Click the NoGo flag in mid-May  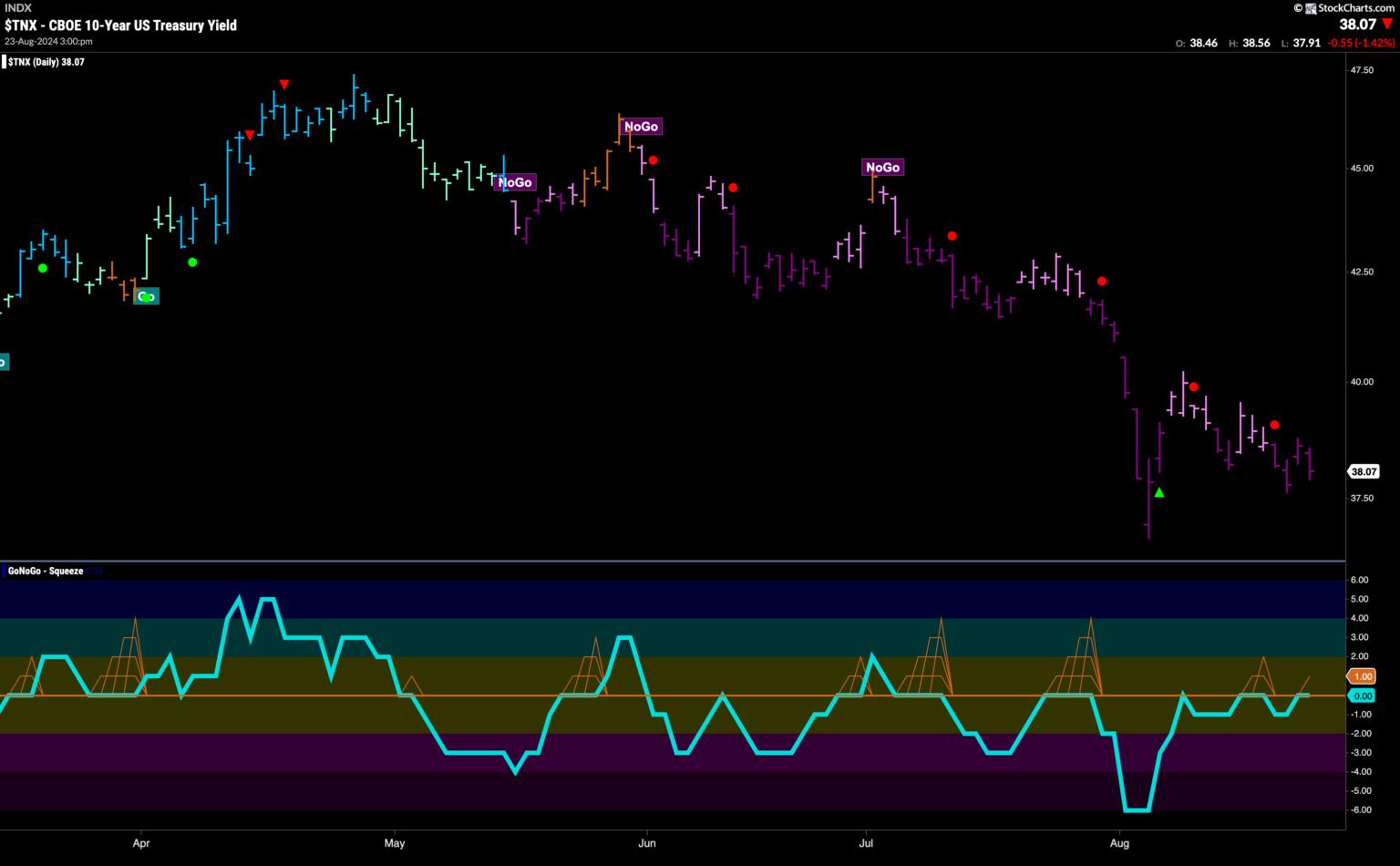point(515,182)
